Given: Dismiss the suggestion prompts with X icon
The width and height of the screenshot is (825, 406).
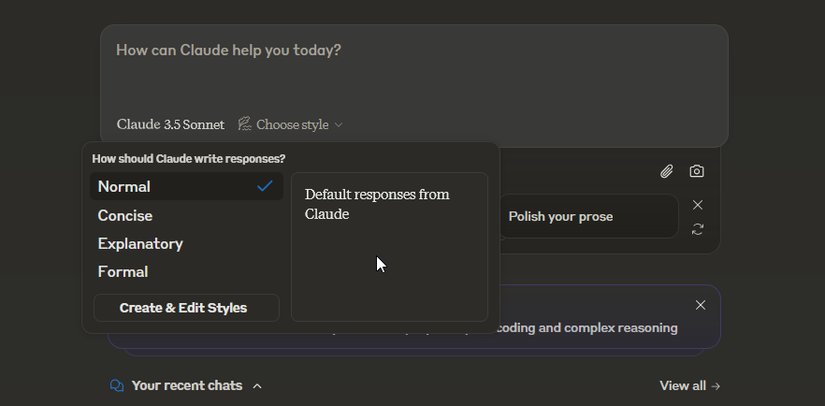Looking at the screenshot, I should [x=698, y=205].
